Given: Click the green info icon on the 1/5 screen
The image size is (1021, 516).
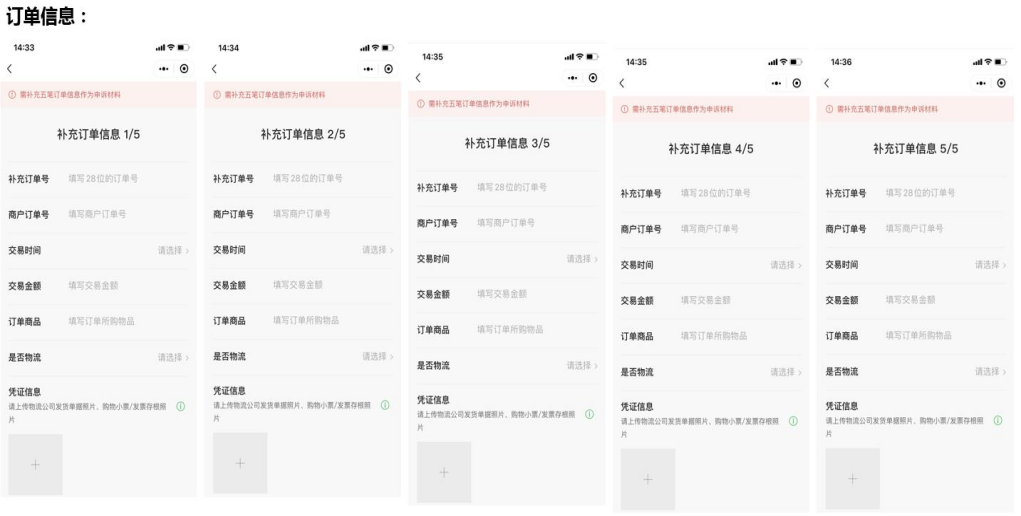Looking at the screenshot, I should coord(181,406).
